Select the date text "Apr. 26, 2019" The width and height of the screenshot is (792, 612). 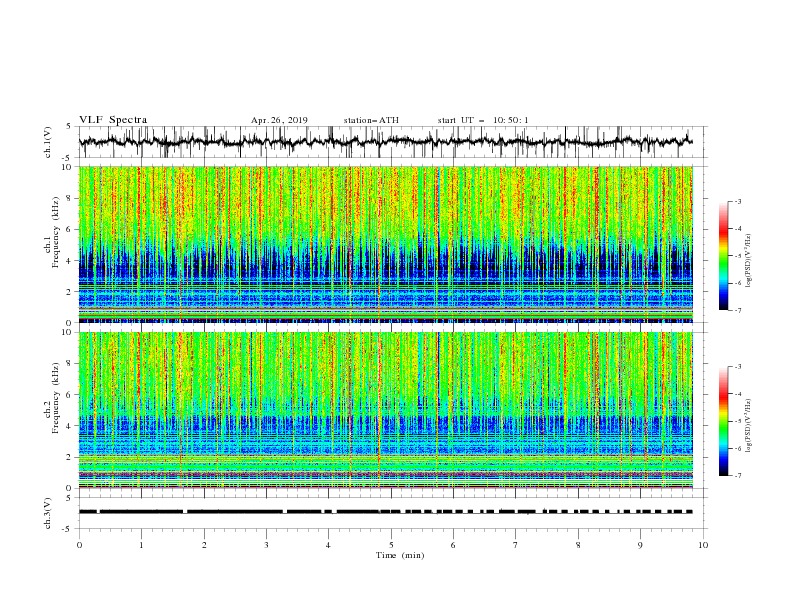pyautogui.click(x=279, y=120)
